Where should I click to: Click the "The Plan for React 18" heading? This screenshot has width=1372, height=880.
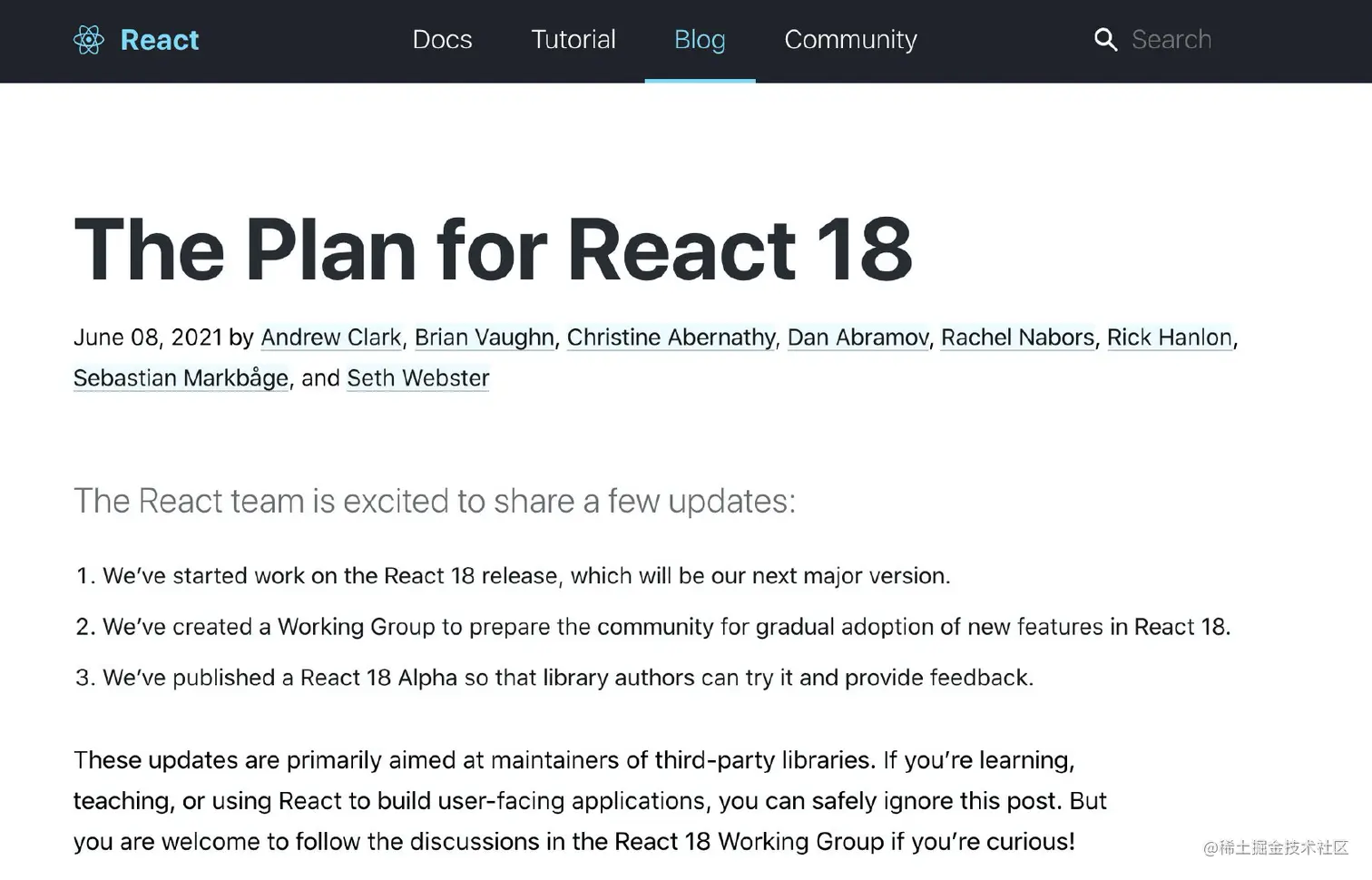pos(493,249)
